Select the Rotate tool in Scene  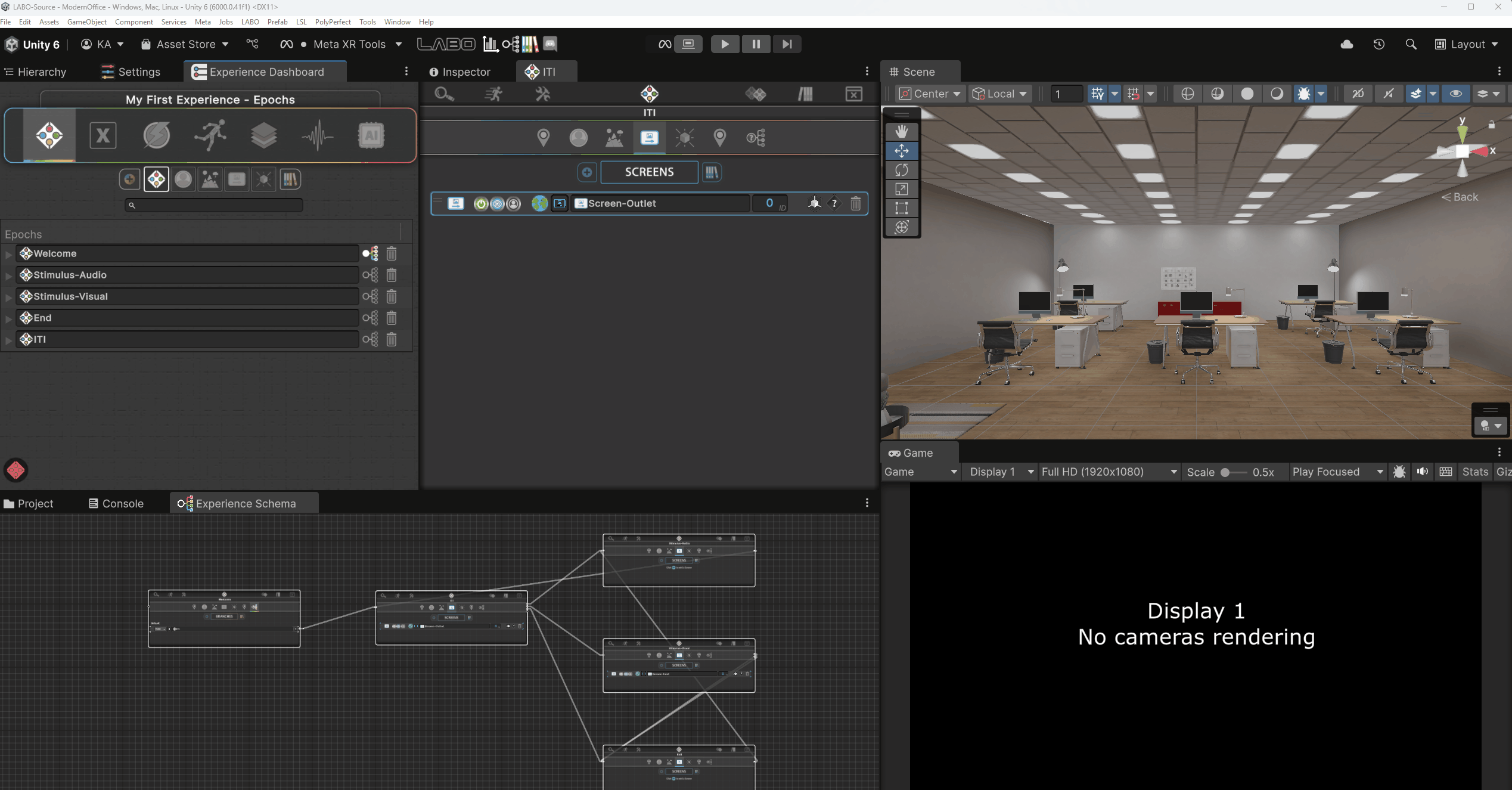pos(901,170)
